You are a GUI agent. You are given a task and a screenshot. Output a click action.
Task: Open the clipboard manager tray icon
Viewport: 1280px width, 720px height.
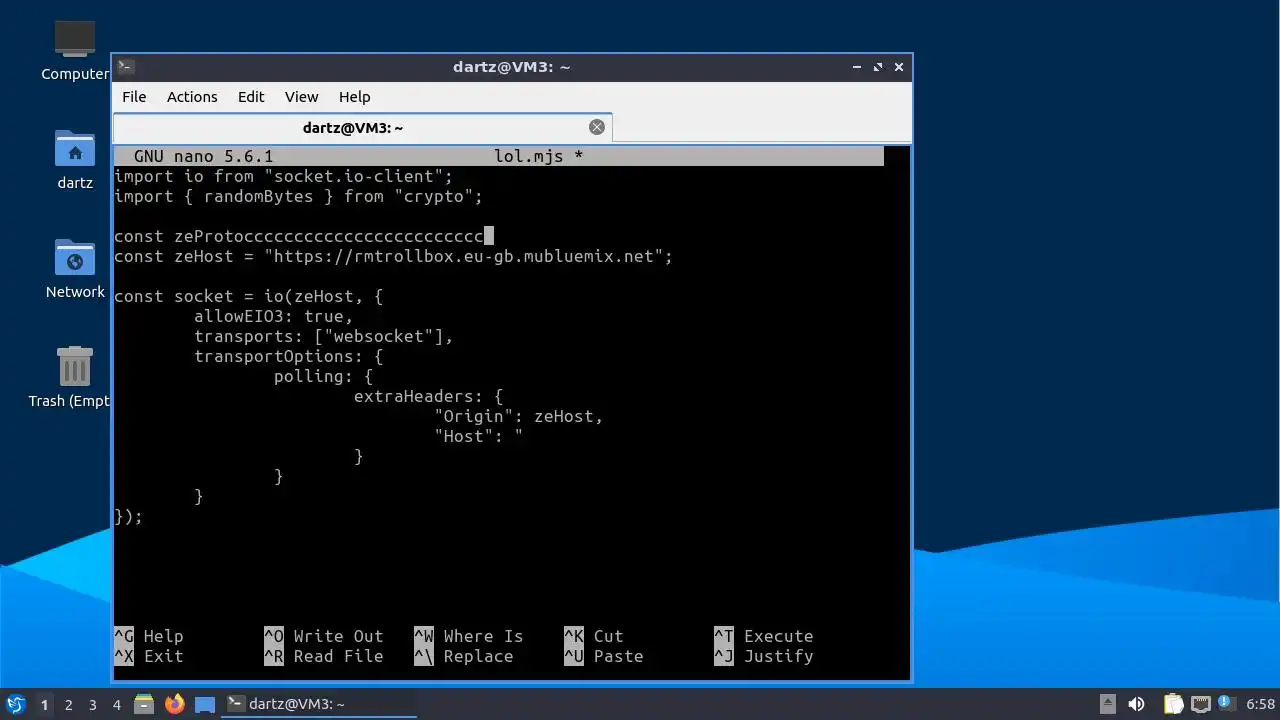click(1173, 704)
